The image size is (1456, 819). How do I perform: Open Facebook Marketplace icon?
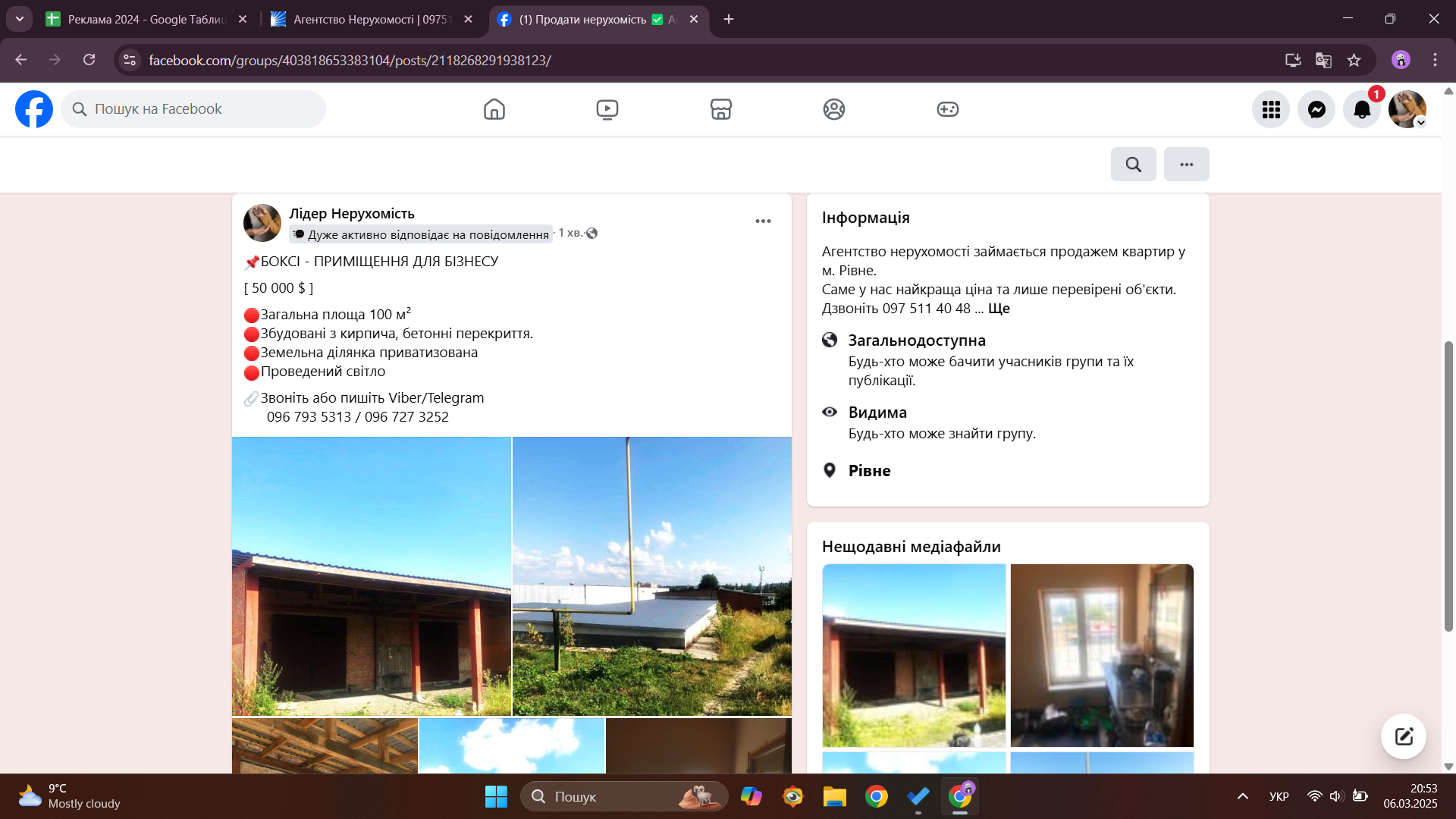point(720,109)
